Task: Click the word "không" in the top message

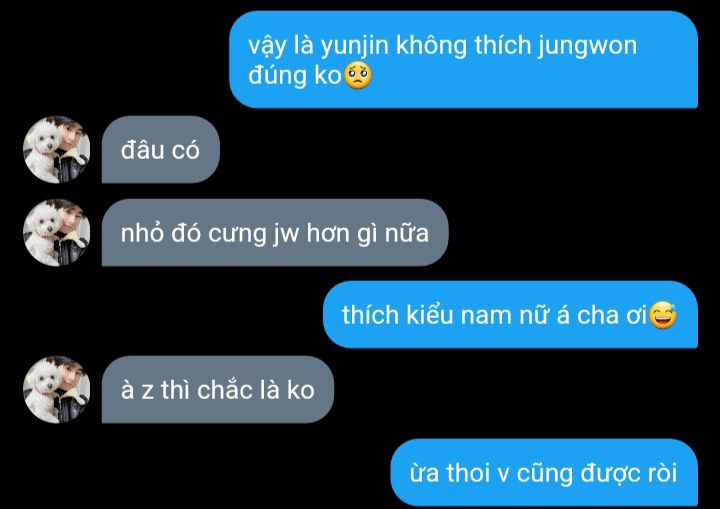Action: pyautogui.click(x=431, y=45)
